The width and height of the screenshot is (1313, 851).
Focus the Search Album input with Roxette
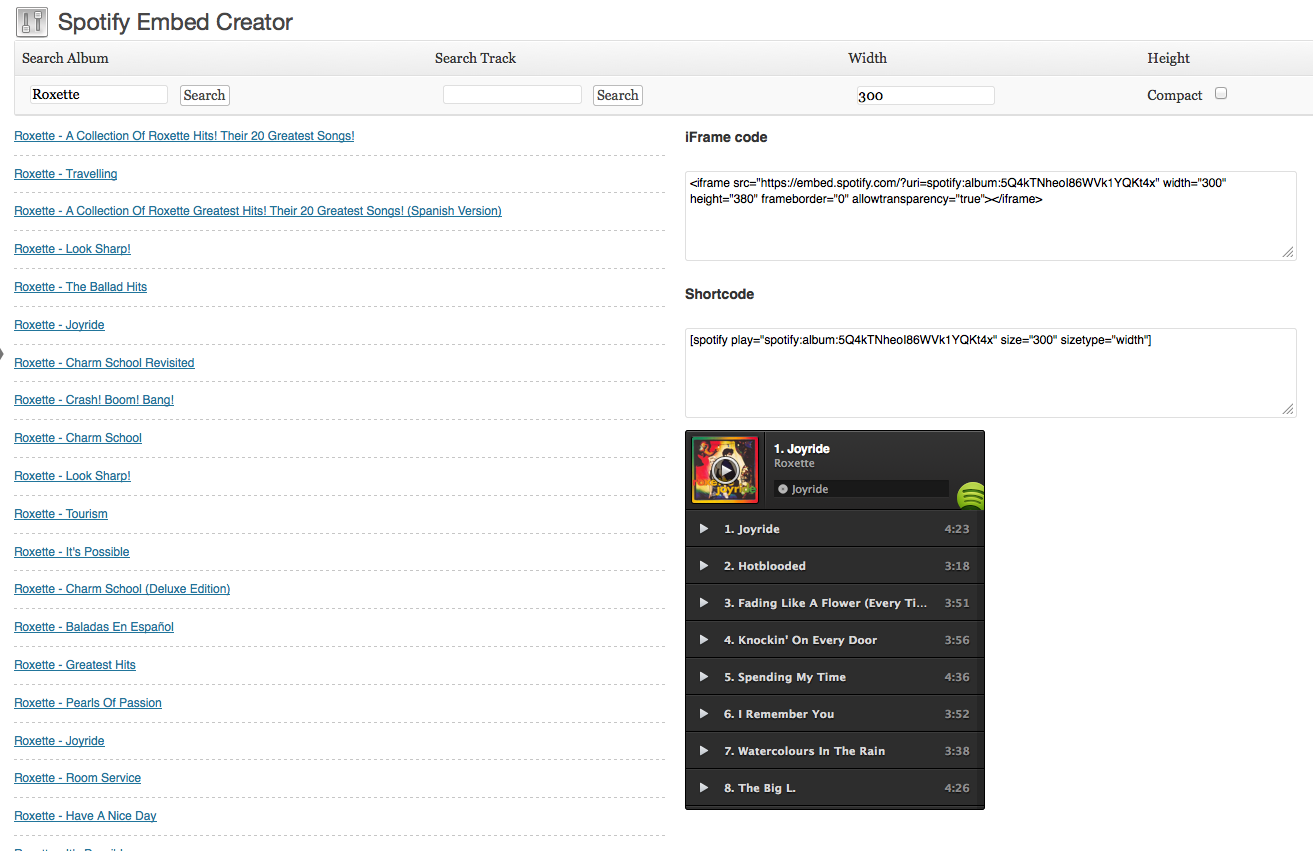[98, 94]
